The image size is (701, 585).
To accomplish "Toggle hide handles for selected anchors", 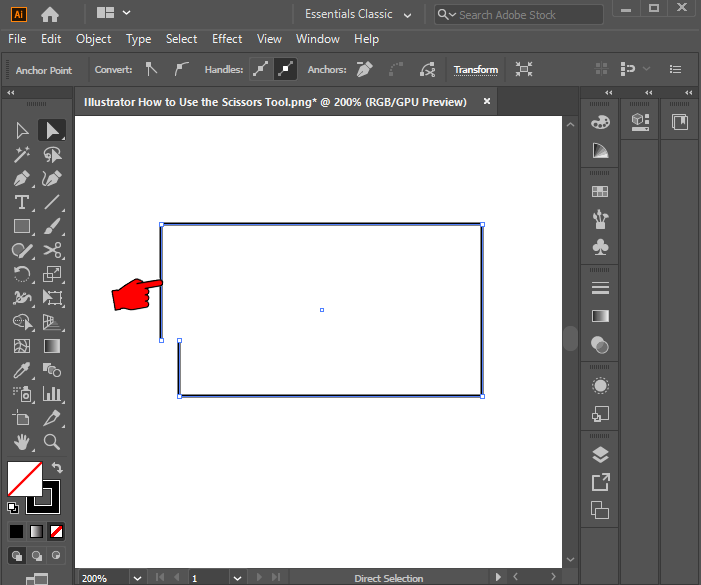I will pyautogui.click(x=285, y=70).
